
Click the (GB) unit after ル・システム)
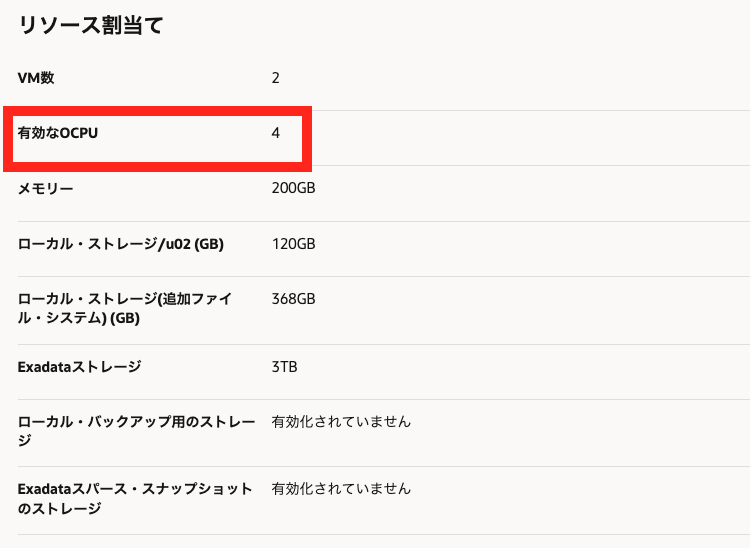coord(122,319)
